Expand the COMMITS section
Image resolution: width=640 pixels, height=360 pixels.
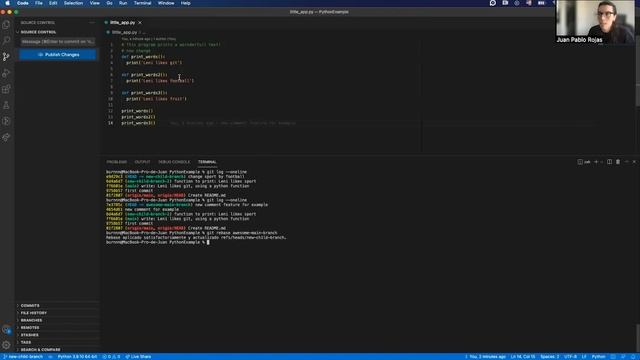(57, 306)
